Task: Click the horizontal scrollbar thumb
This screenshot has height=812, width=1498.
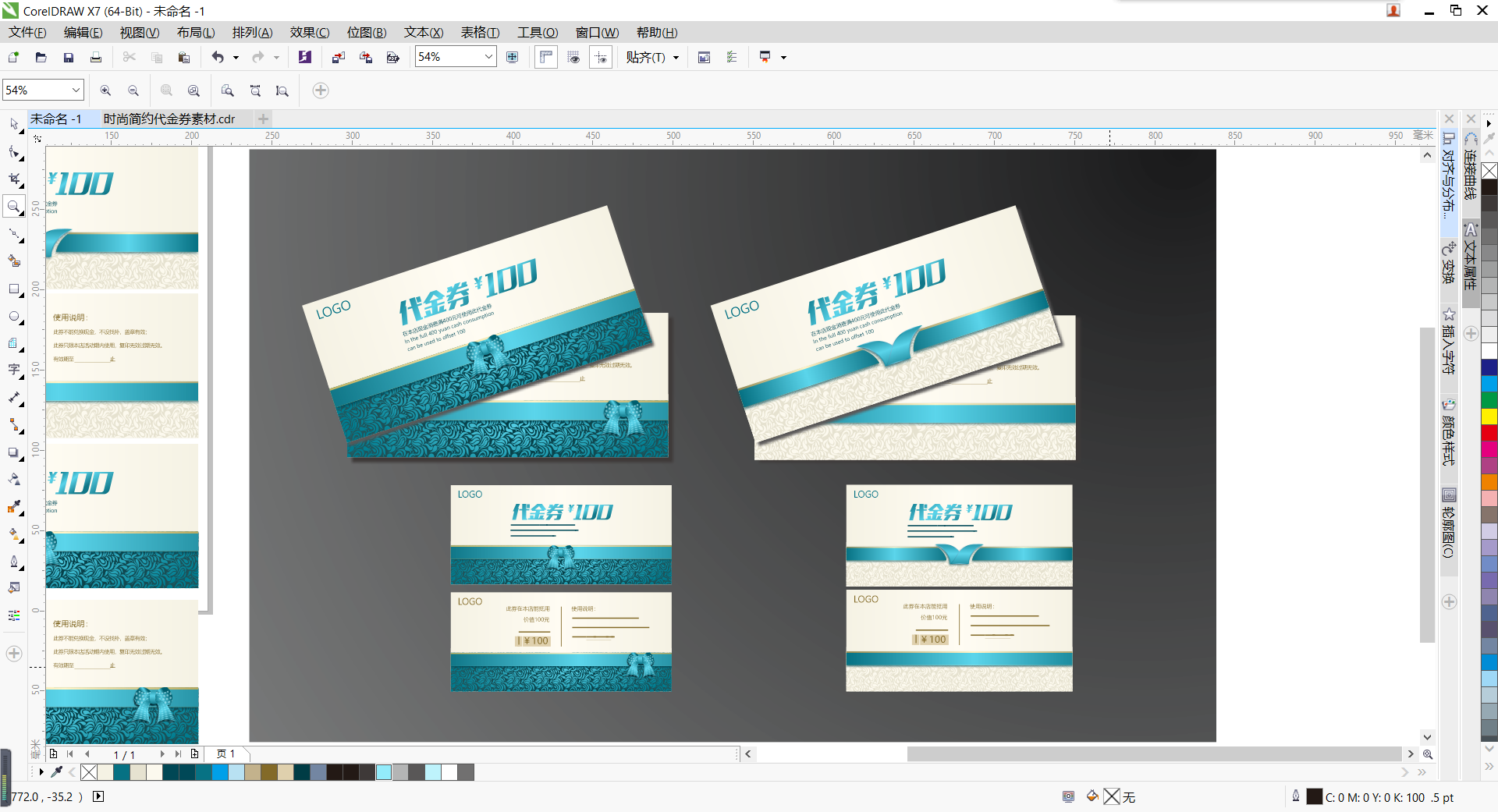Action: point(1155,753)
